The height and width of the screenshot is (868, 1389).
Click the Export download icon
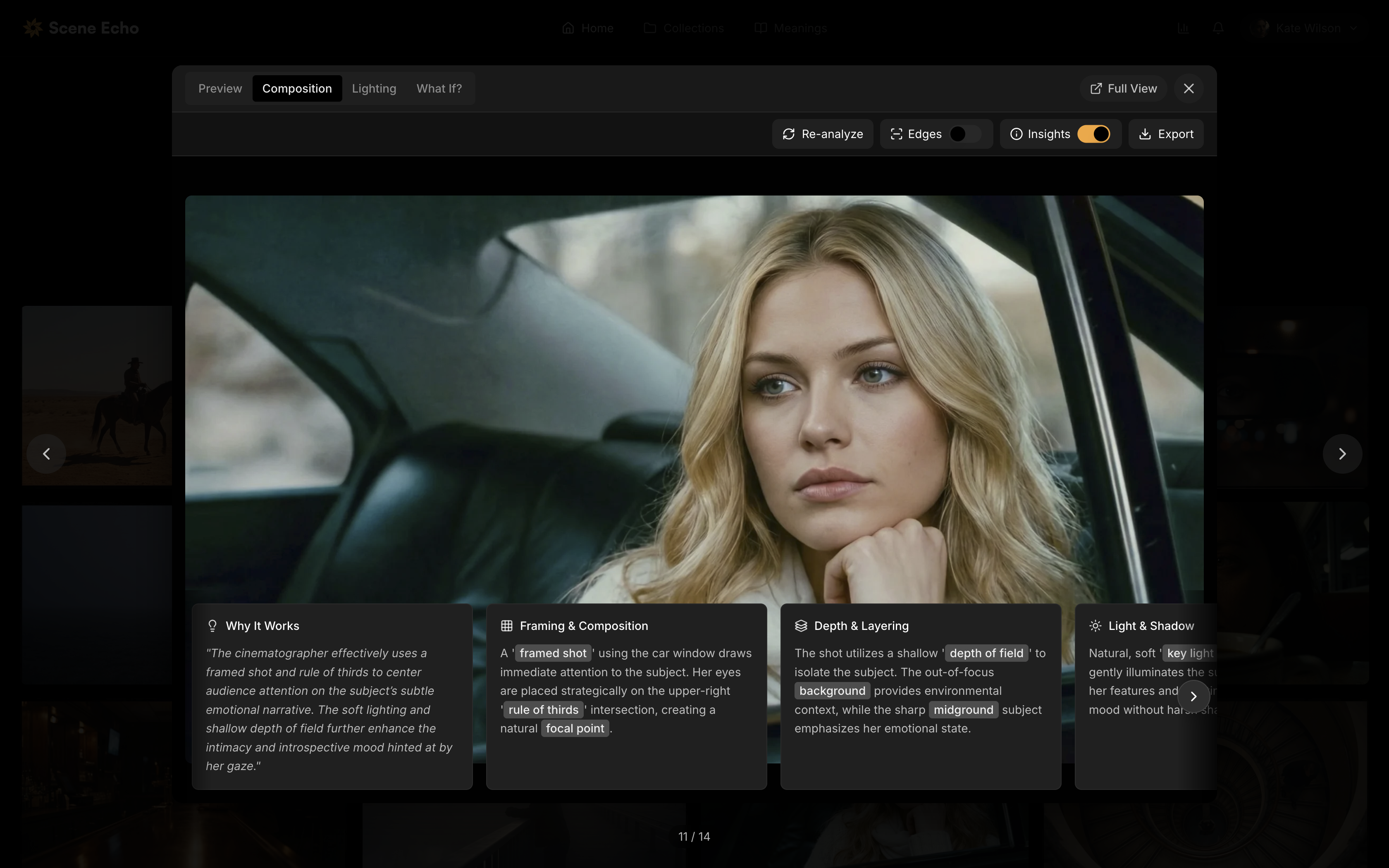[x=1145, y=134]
